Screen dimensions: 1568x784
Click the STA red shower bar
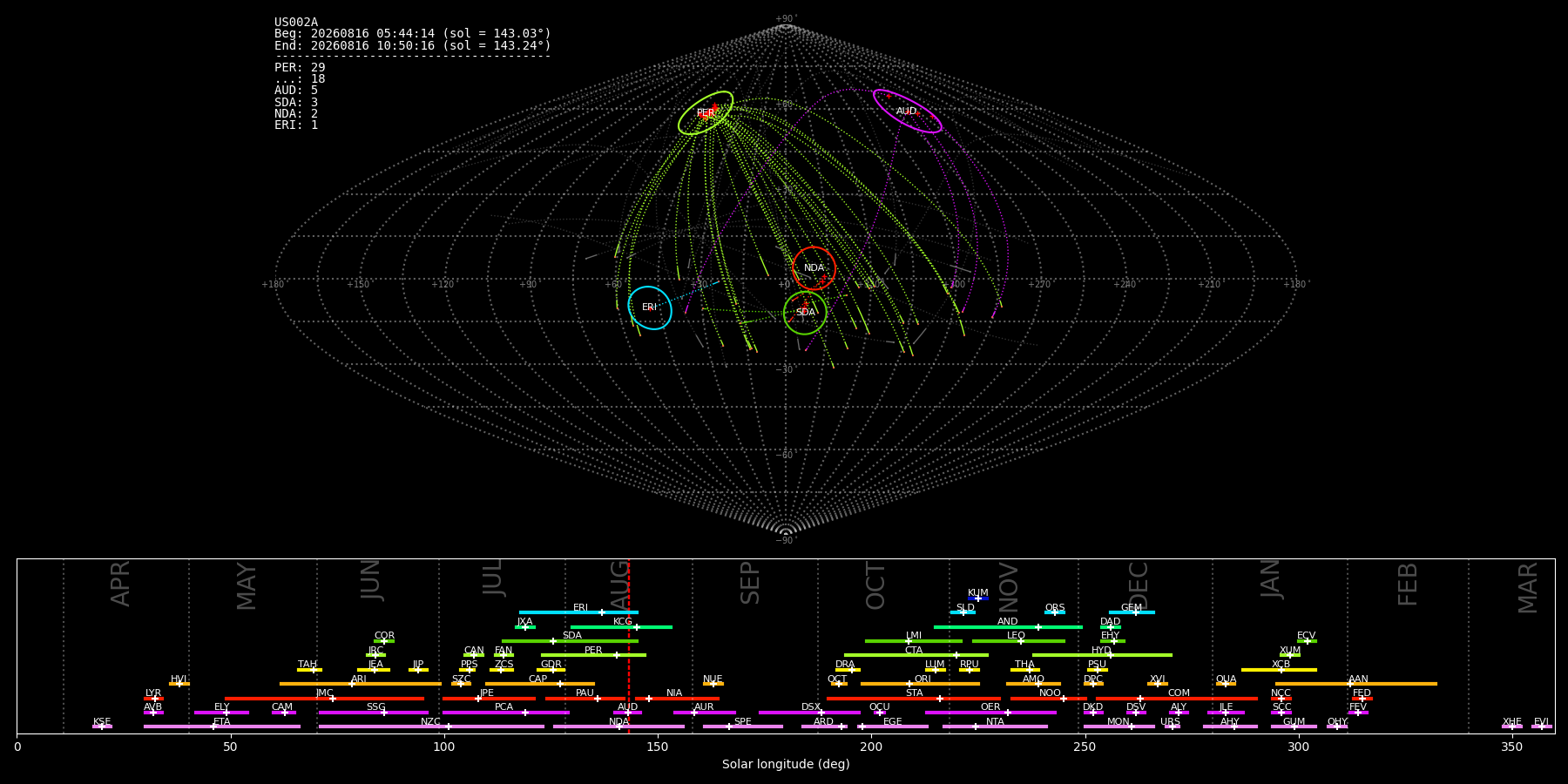click(x=914, y=698)
